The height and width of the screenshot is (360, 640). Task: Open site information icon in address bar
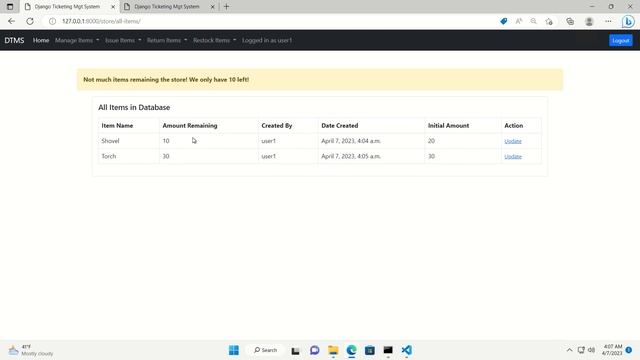(x=52, y=21)
